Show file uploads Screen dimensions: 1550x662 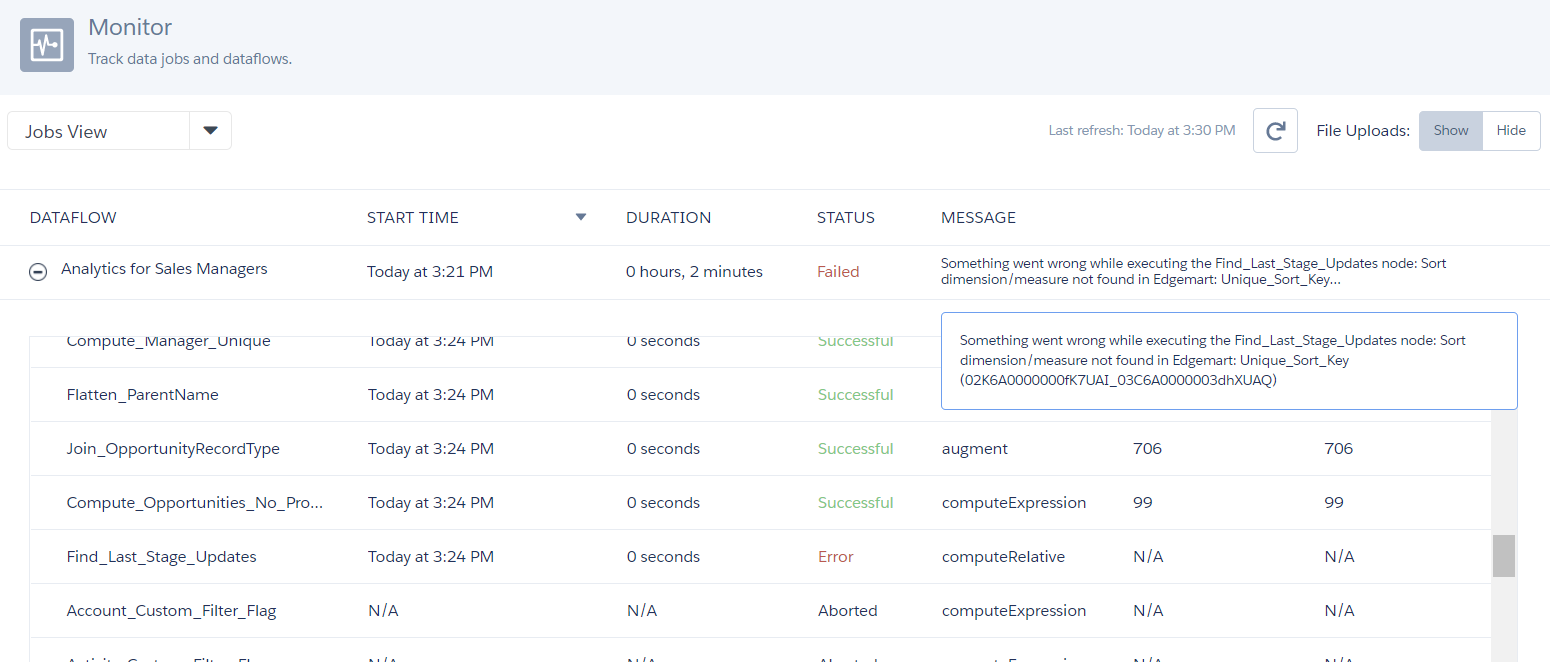coord(1450,130)
